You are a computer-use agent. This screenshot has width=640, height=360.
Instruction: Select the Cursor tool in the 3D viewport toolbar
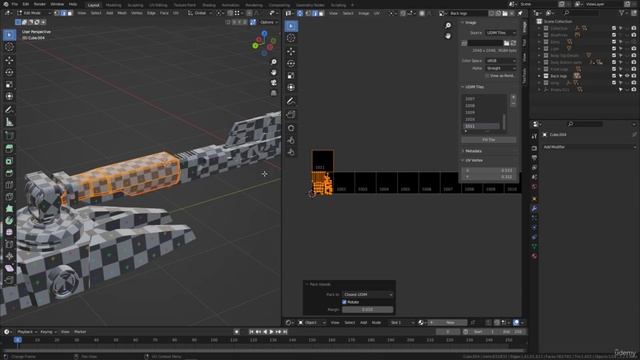[x=9, y=47]
